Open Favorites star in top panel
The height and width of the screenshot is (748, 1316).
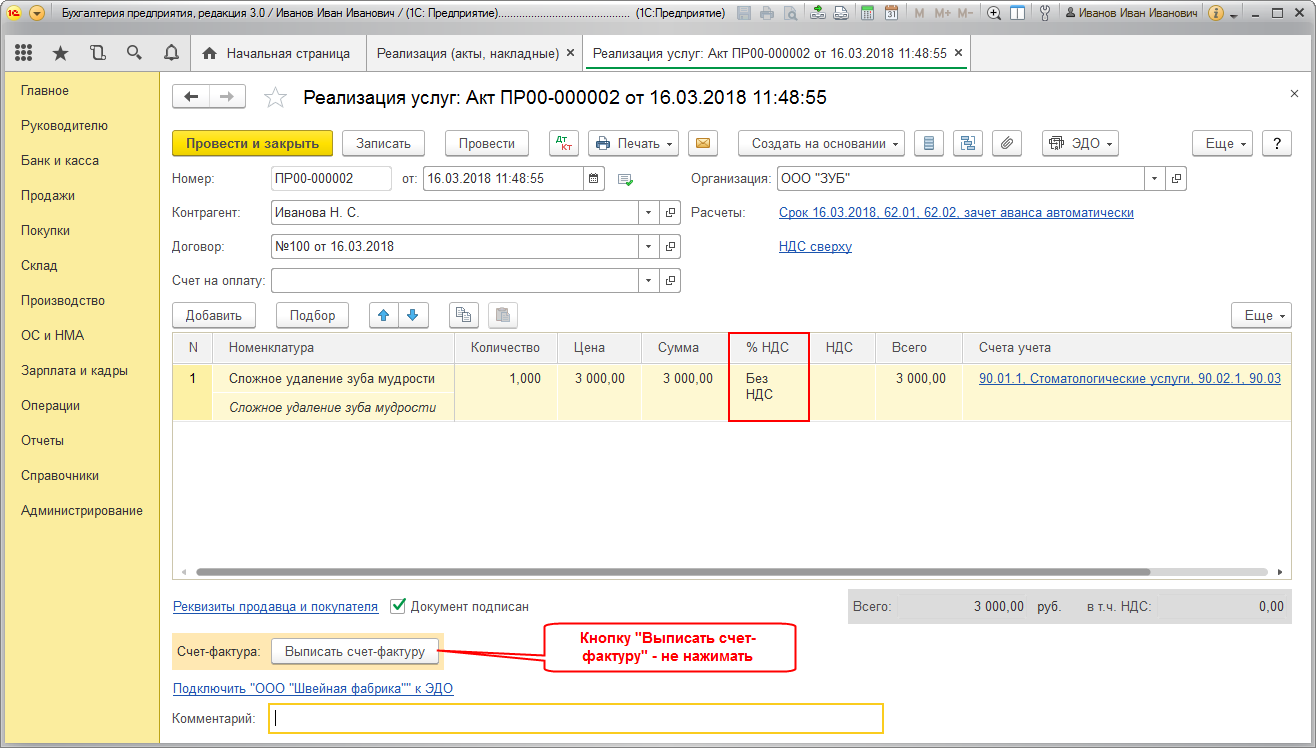click(60, 53)
